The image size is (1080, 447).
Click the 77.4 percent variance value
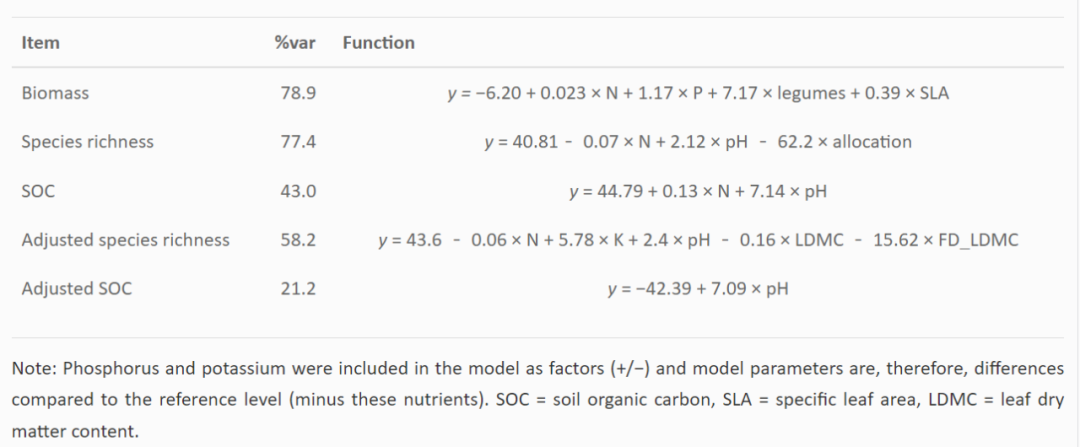tap(298, 142)
